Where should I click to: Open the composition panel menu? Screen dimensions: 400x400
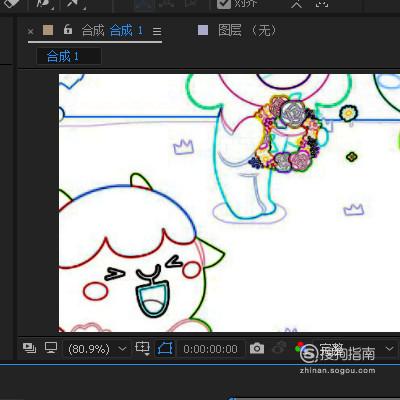(157, 32)
